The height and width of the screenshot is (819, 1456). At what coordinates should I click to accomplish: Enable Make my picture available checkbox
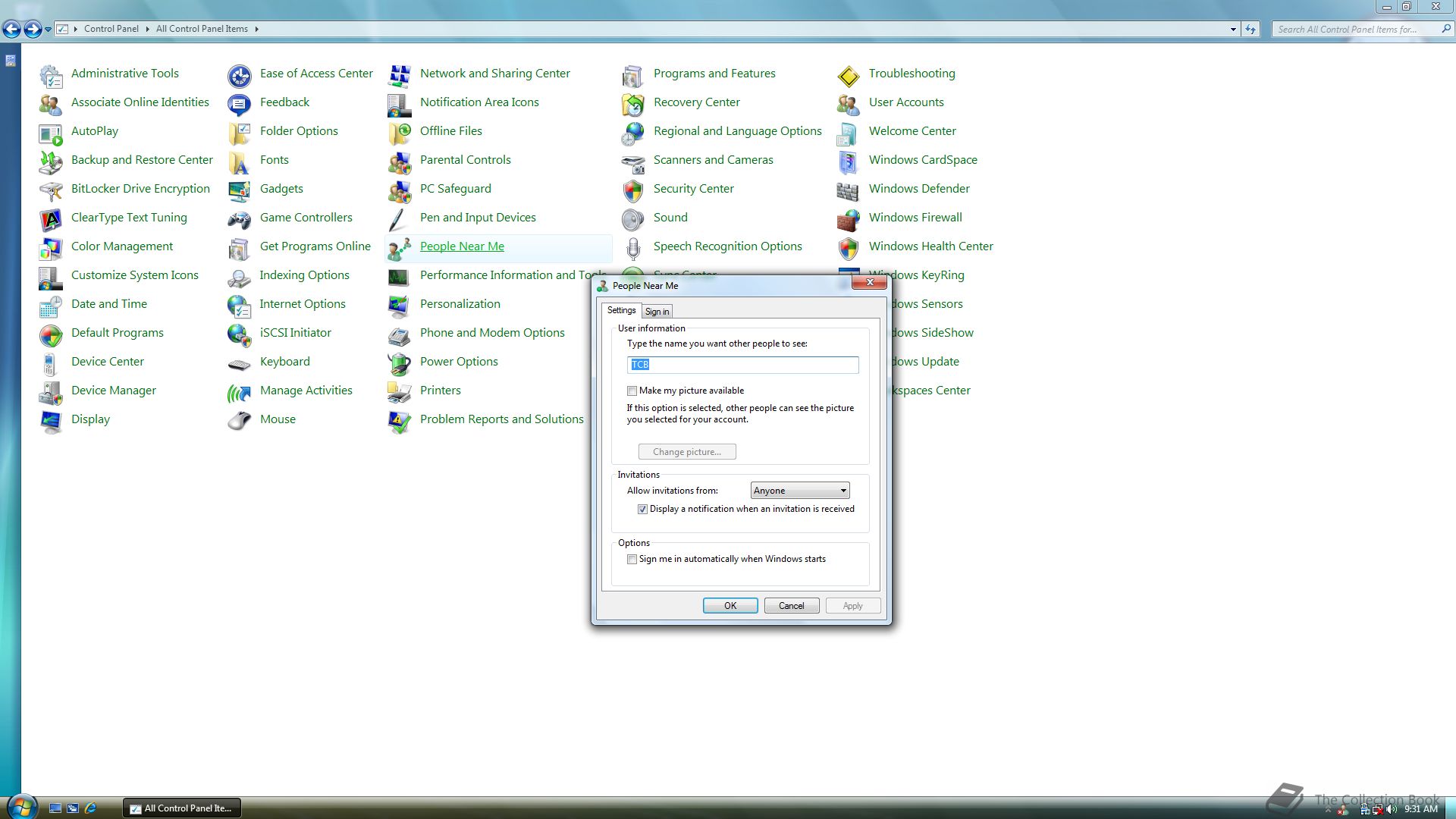632,391
